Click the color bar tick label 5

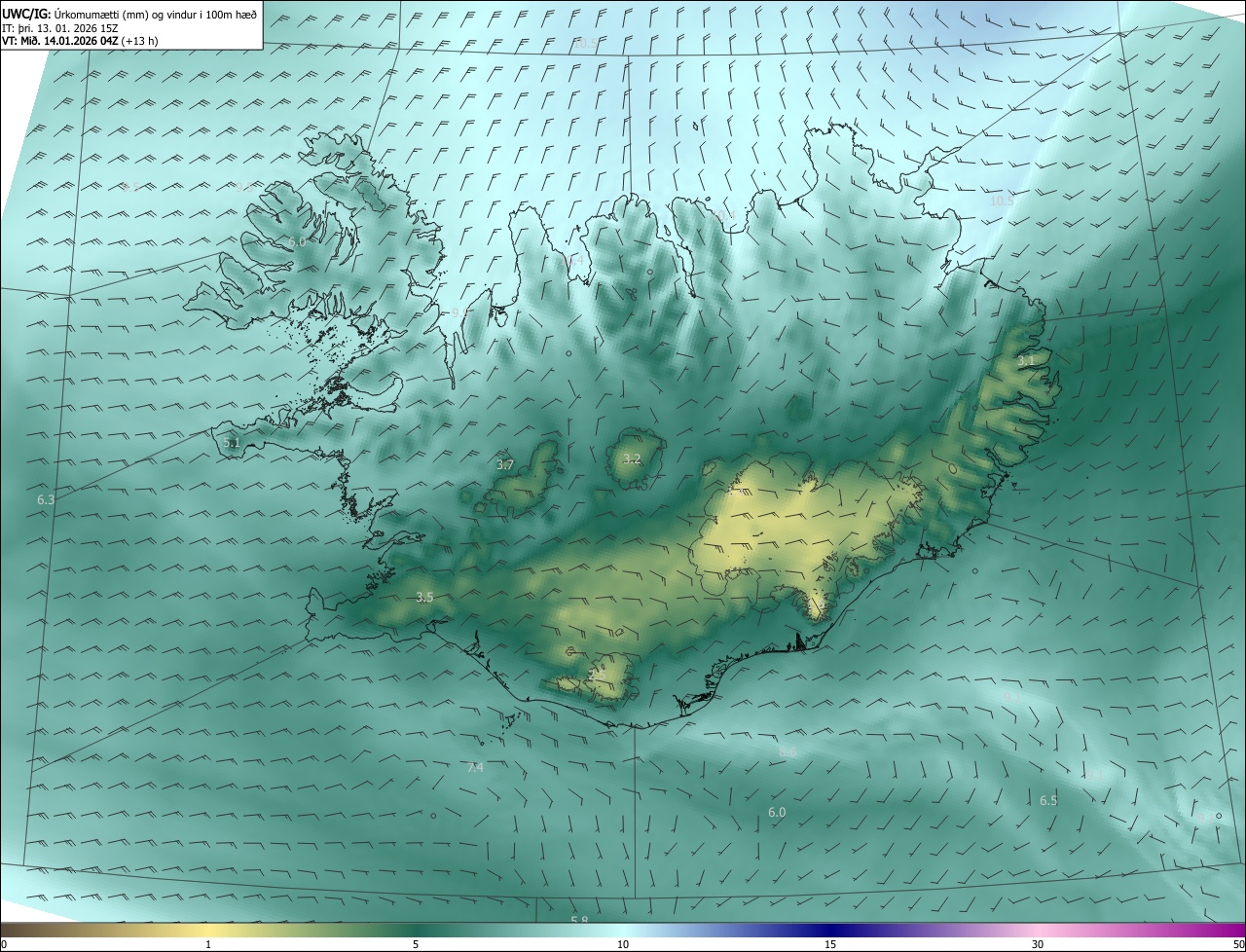pyautogui.click(x=416, y=944)
